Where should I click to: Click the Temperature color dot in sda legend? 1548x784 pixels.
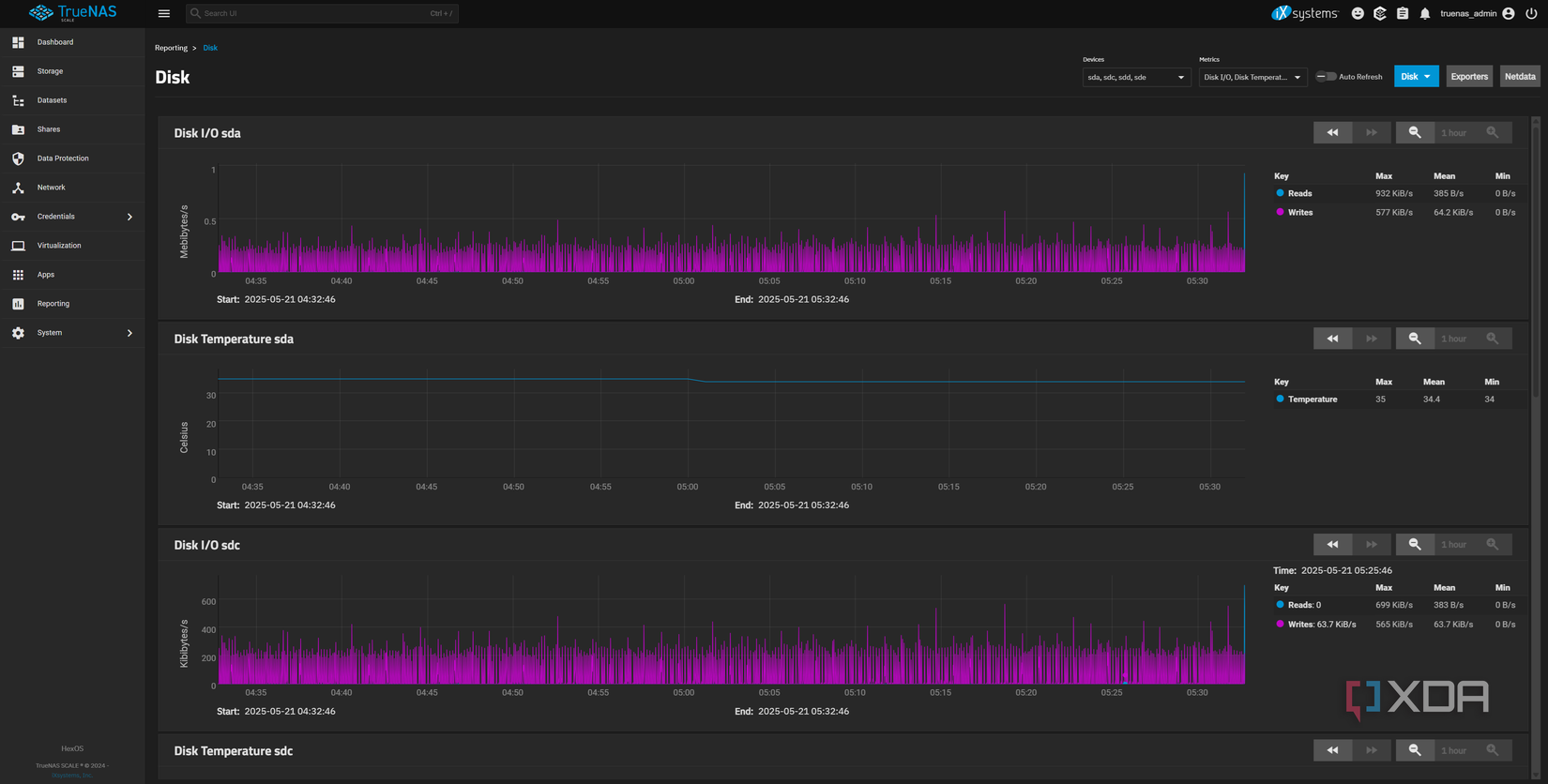tap(1280, 399)
